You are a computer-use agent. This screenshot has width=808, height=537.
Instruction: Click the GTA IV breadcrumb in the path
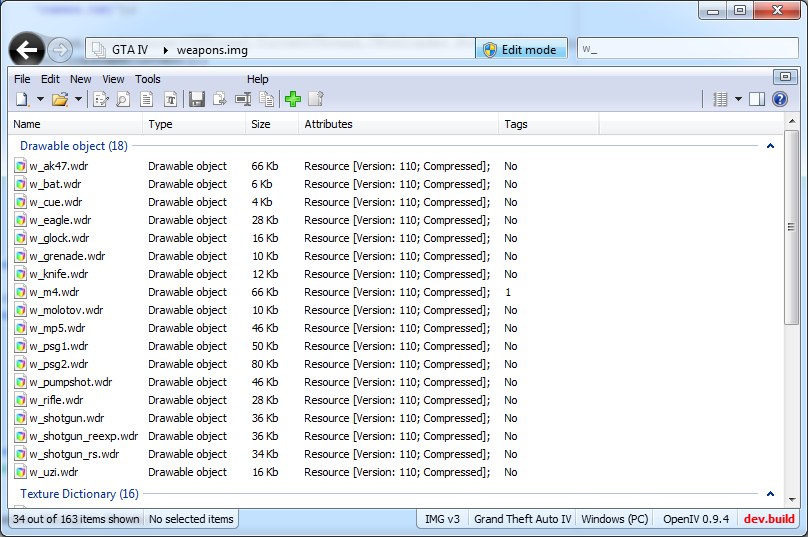[x=131, y=49]
